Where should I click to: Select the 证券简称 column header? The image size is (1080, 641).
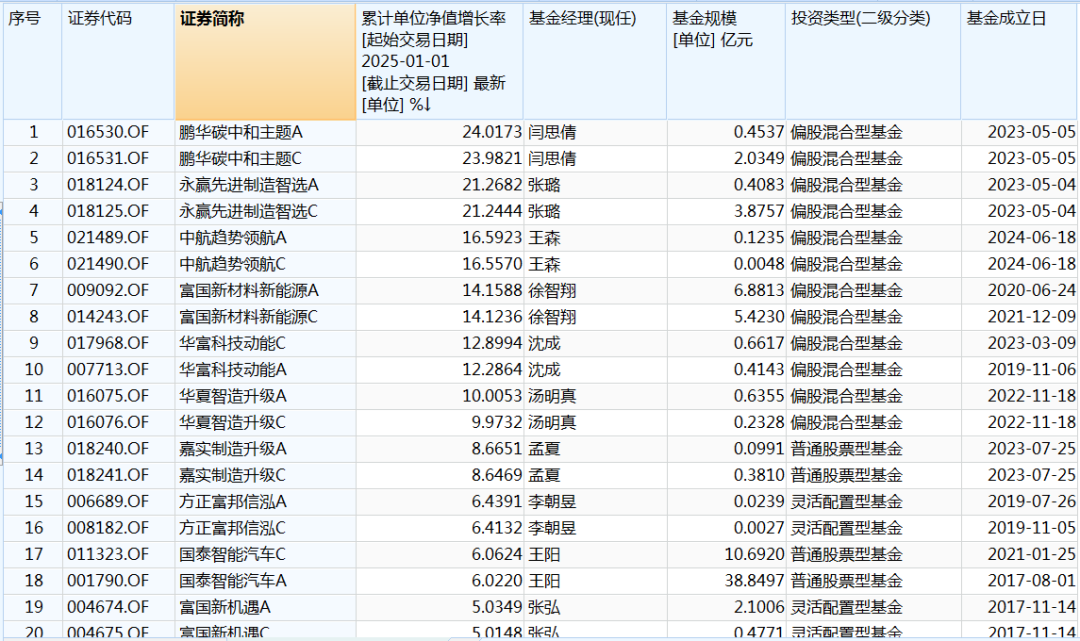[x=265, y=62]
